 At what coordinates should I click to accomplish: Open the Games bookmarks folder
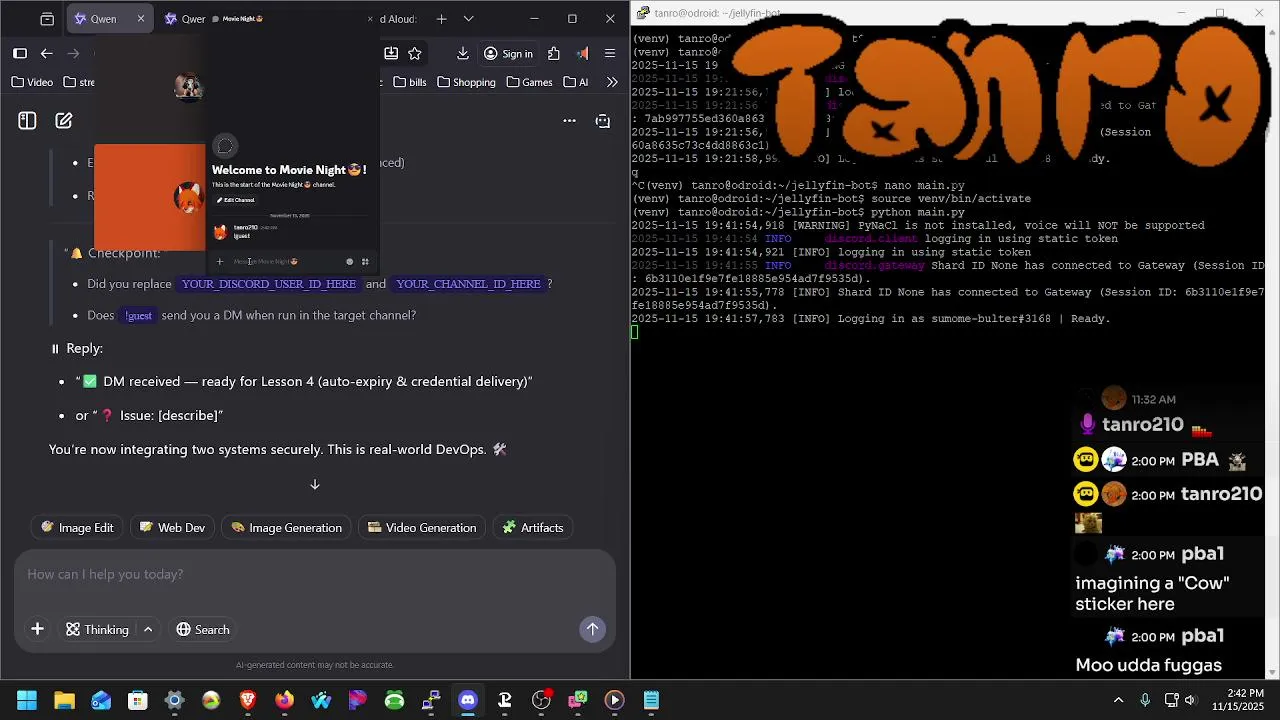(x=529, y=82)
